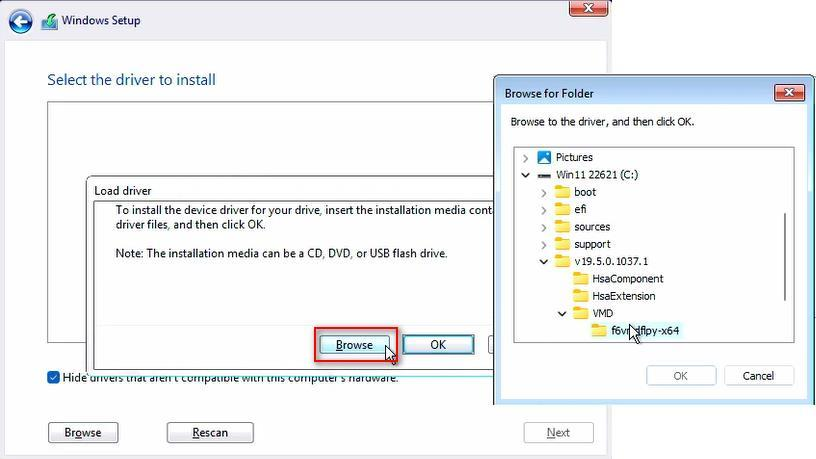Image resolution: width=816 pixels, height=459 pixels.
Task: Expand the support folder node
Action: tap(544, 245)
